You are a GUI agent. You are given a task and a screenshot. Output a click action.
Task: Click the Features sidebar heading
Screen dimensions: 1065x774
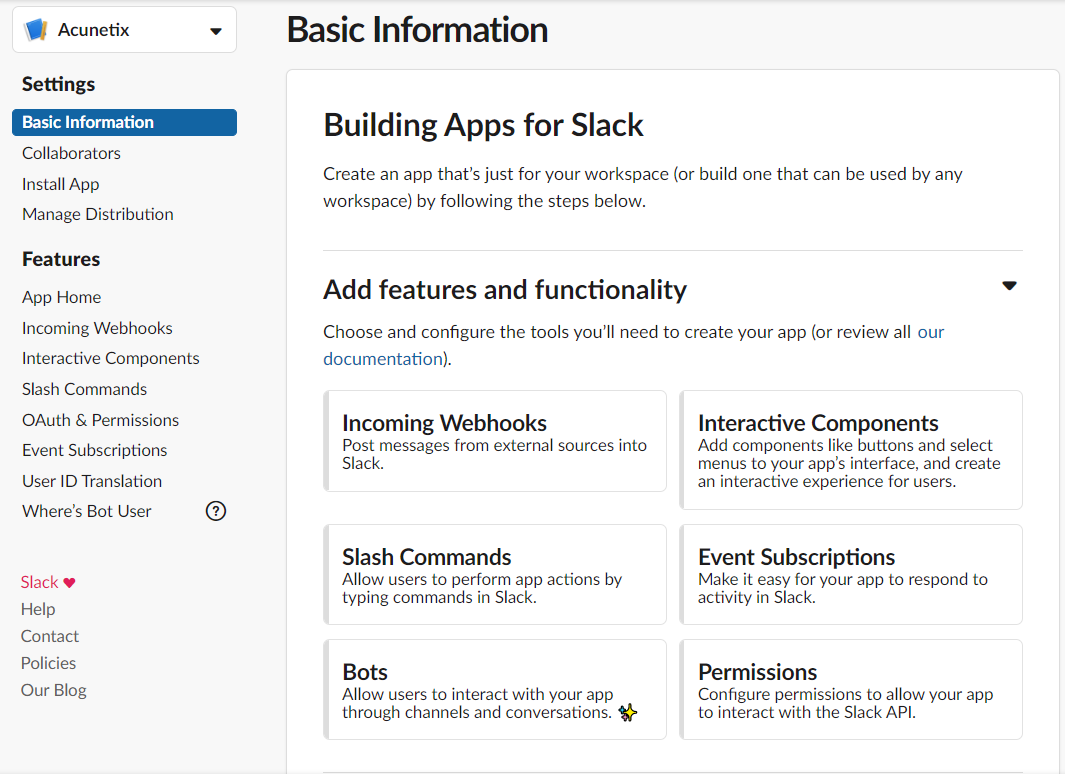tap(61, 259)
